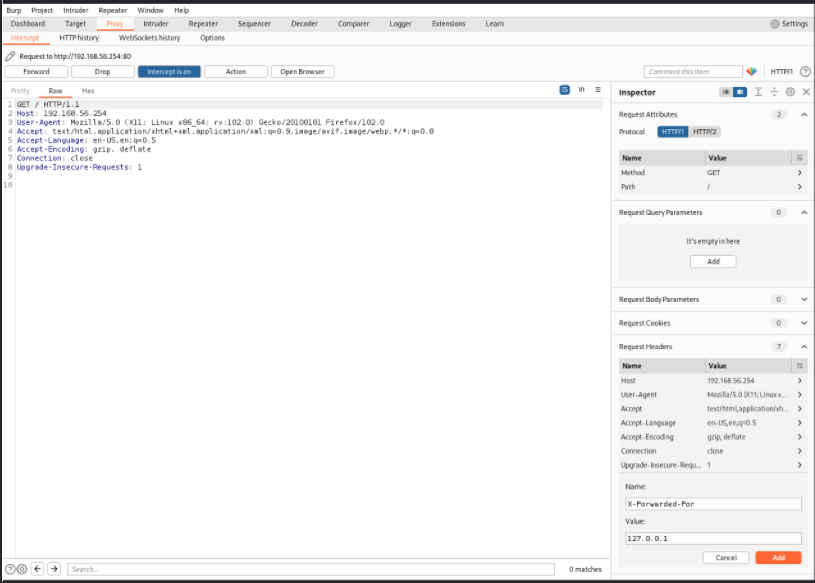815x583 pixels.
Task: Click the Search field below the editor
Action: tap(311, 569)
